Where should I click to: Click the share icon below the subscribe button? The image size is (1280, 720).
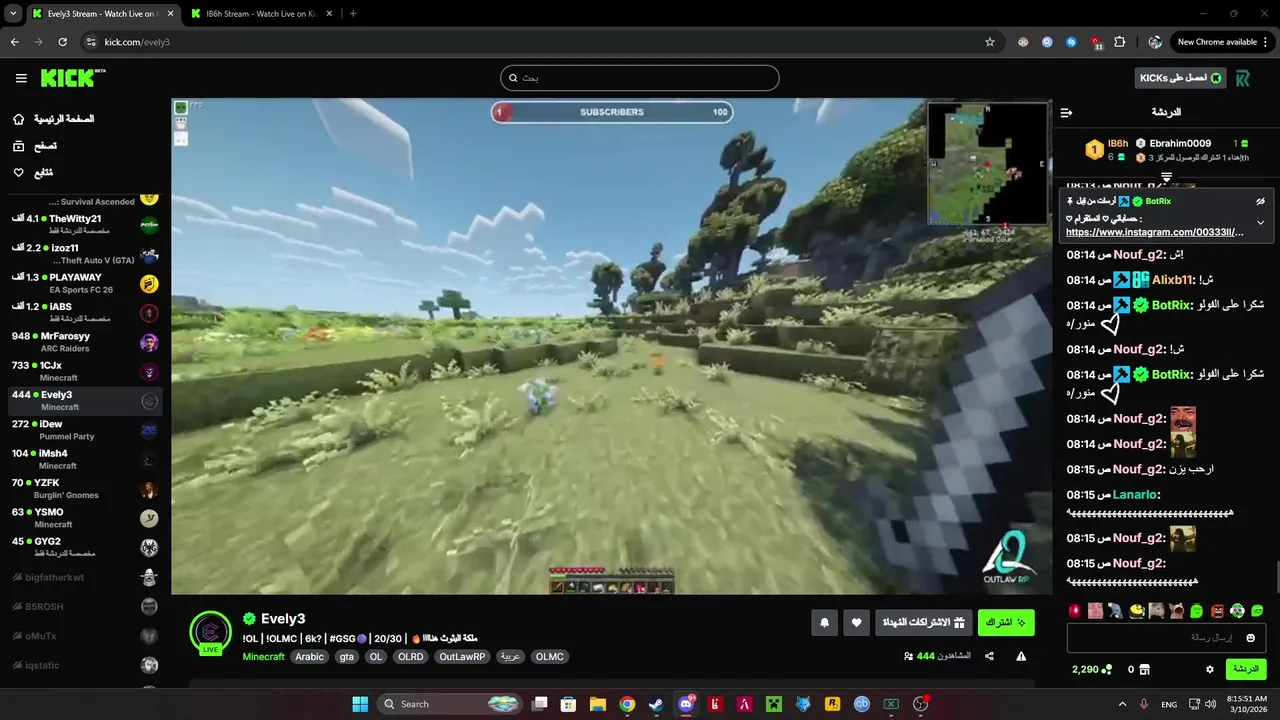point(989,656)
